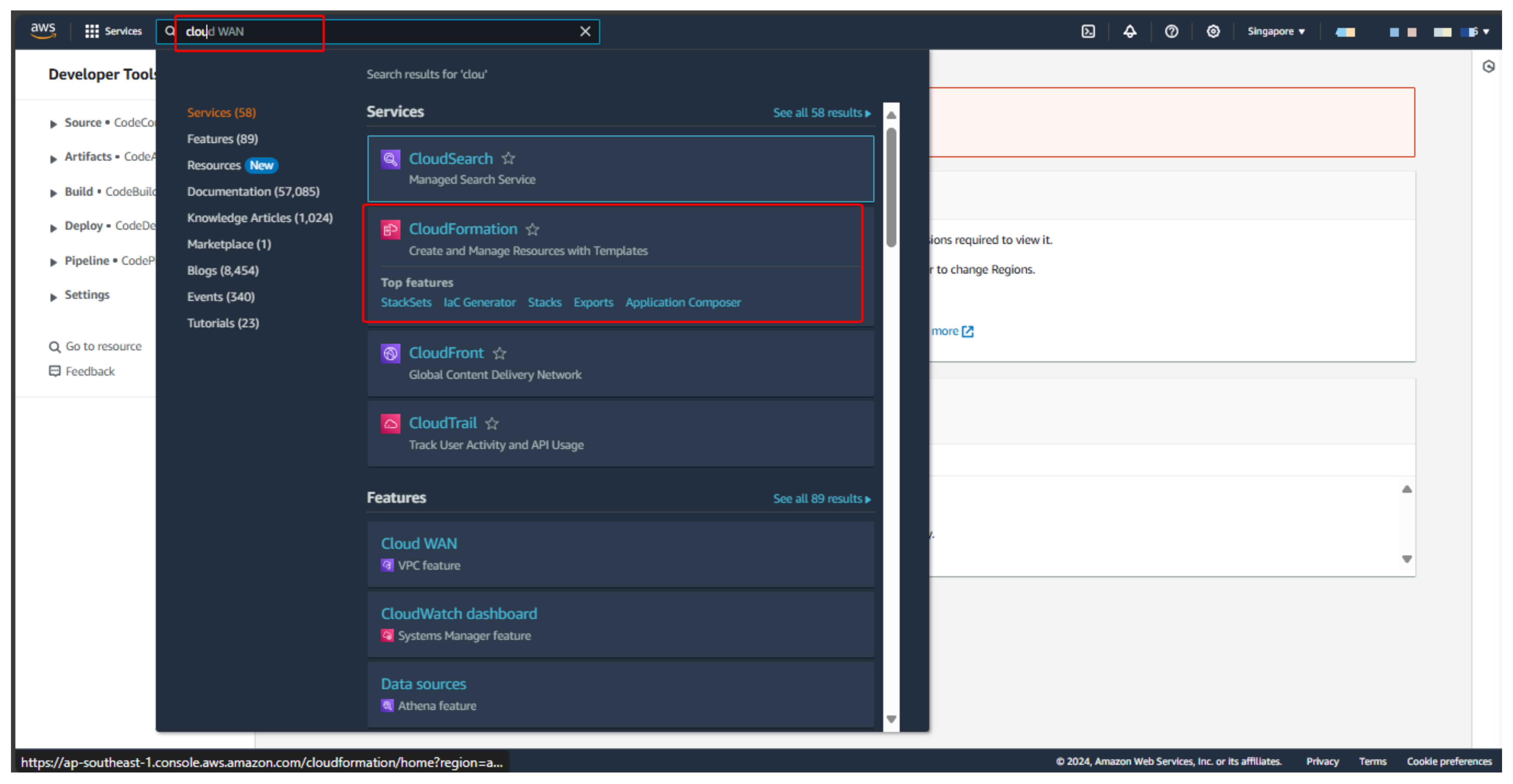Open the Services grid menu
This screenshot has width=1513, height=784.
(x=113, y=31)
